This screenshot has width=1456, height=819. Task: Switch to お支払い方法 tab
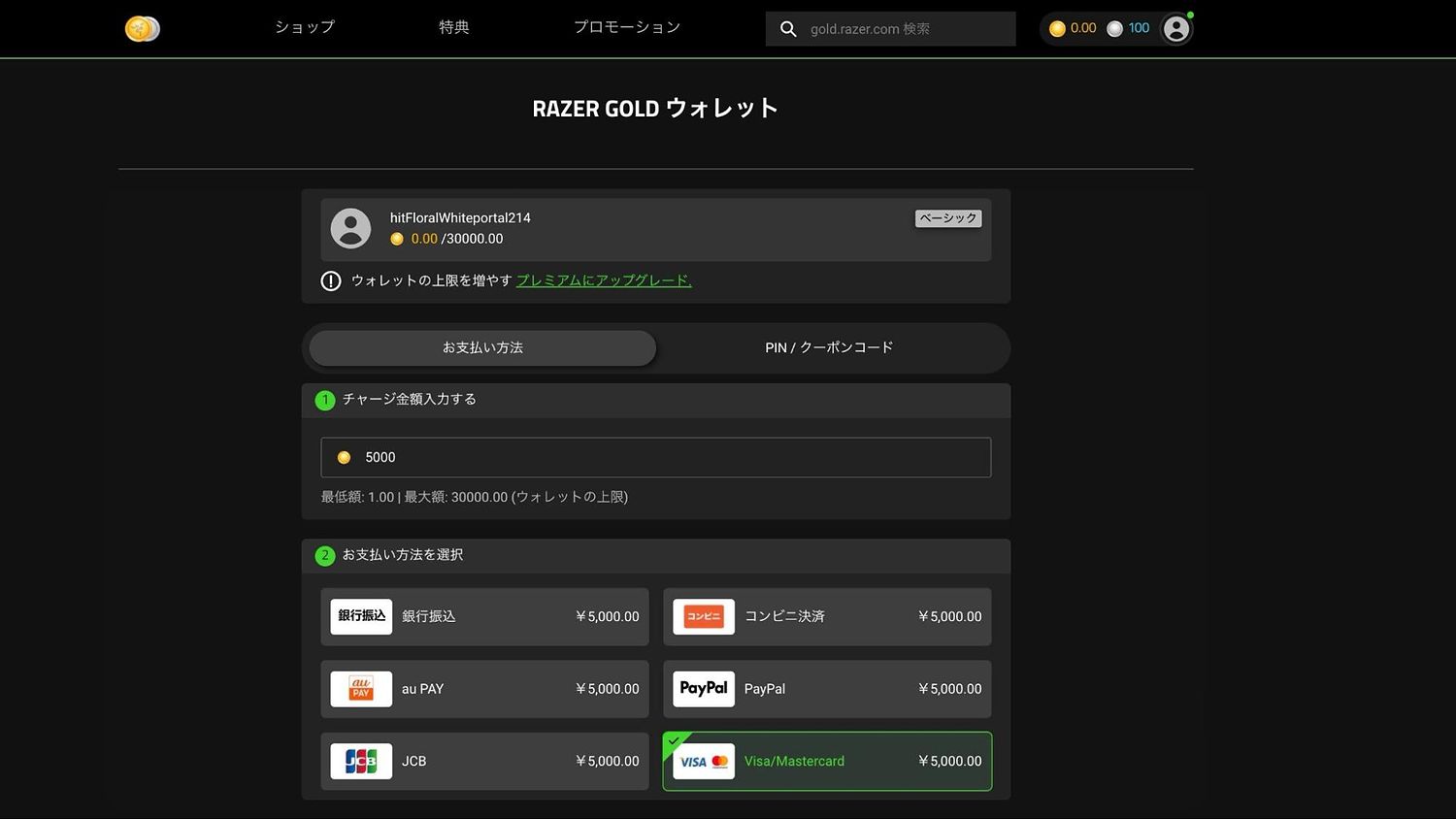[482, 347]
